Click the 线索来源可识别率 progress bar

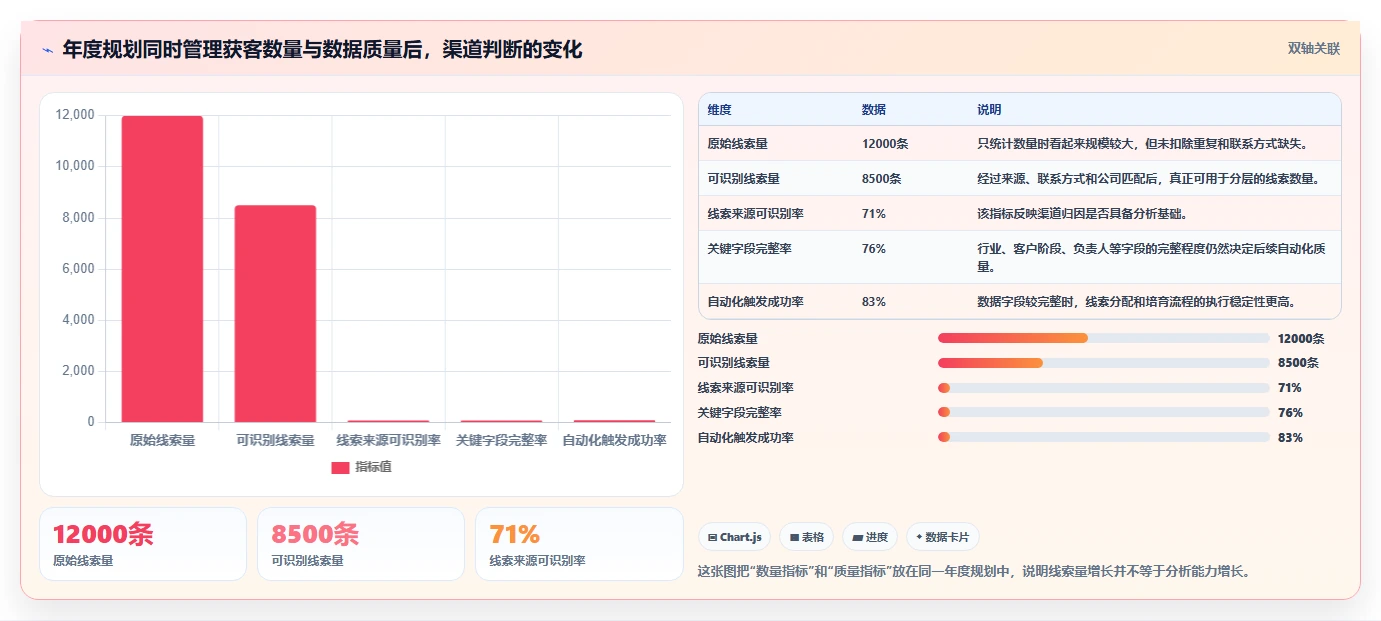(1103, 388)
